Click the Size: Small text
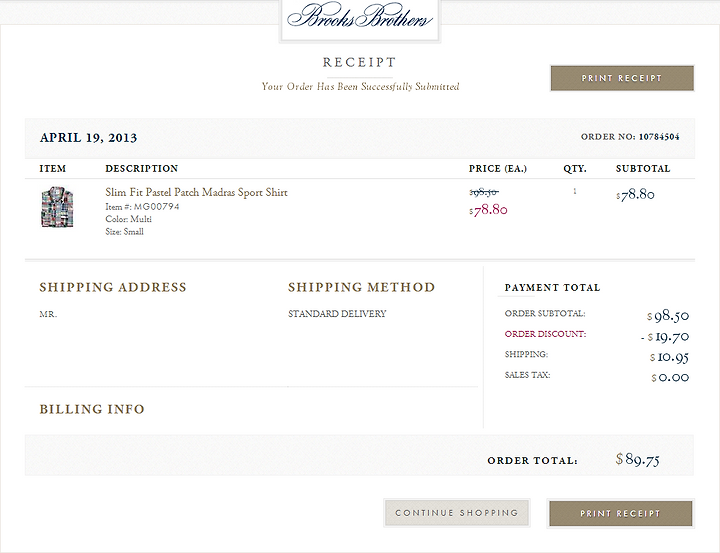This screenshot has height=553, width=720. [x=124, y=231]
